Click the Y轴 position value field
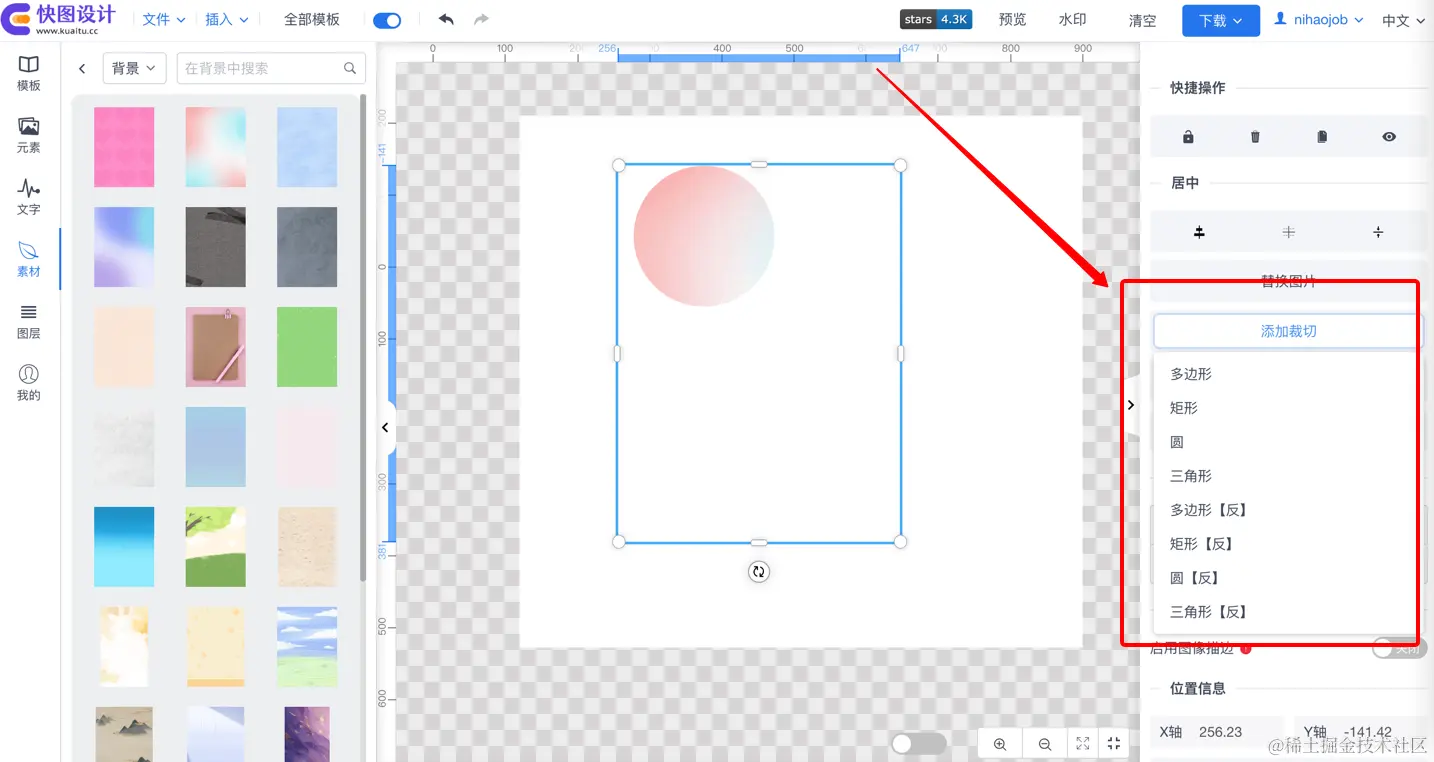Viewport: 1434px width, 762px height. click(x=1361, y=732)
